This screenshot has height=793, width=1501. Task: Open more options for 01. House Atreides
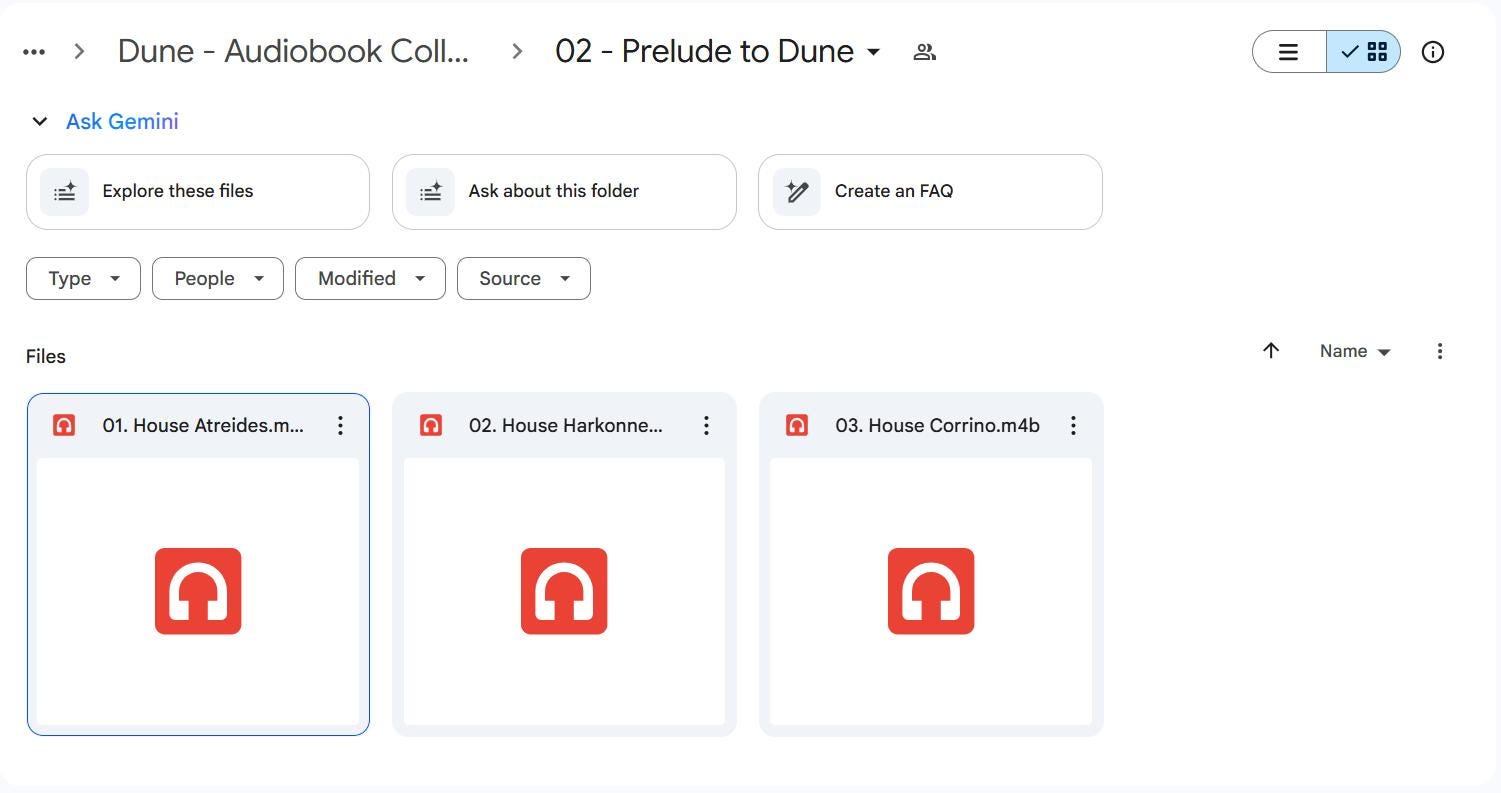(340, 426)
